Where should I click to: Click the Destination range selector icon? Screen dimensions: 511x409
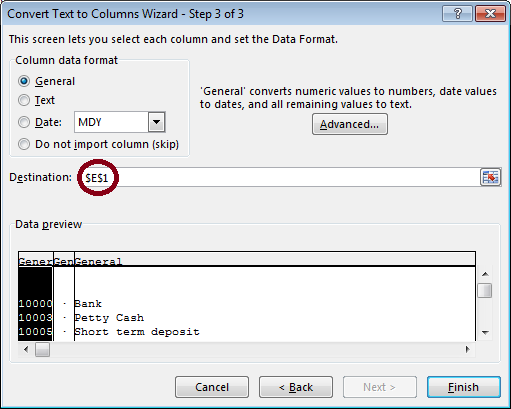coord(490,177)
